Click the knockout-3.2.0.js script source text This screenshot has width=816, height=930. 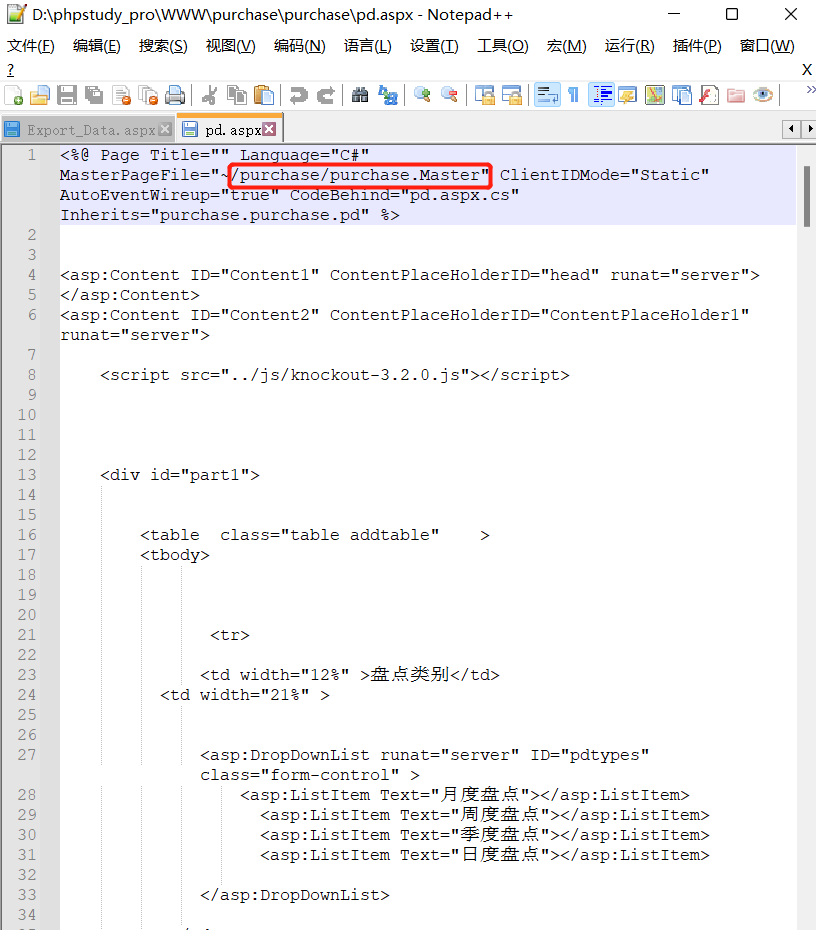[345, 375]
